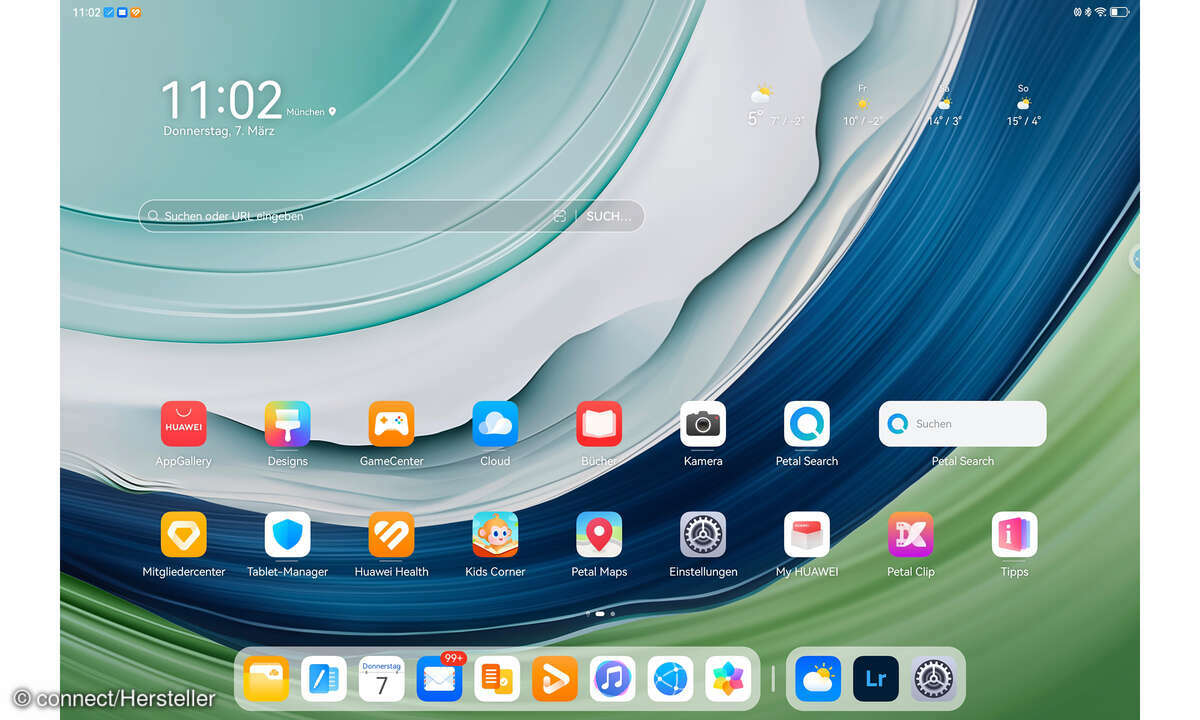Tap the date Donnerstag, 7. März

[219, 131]
